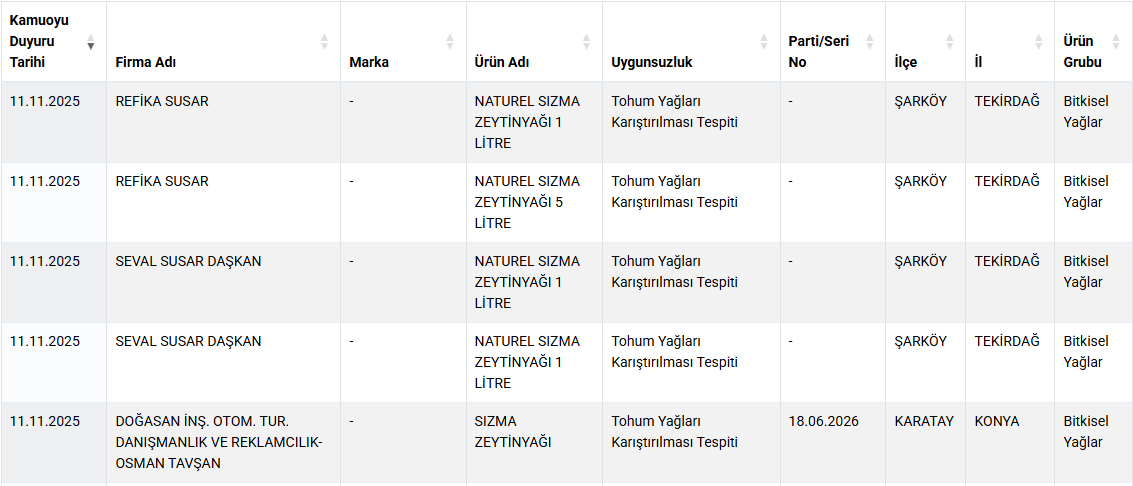Click the Firma Adı header label
The height and width of the screenshot is (486, 1133).
146,62
